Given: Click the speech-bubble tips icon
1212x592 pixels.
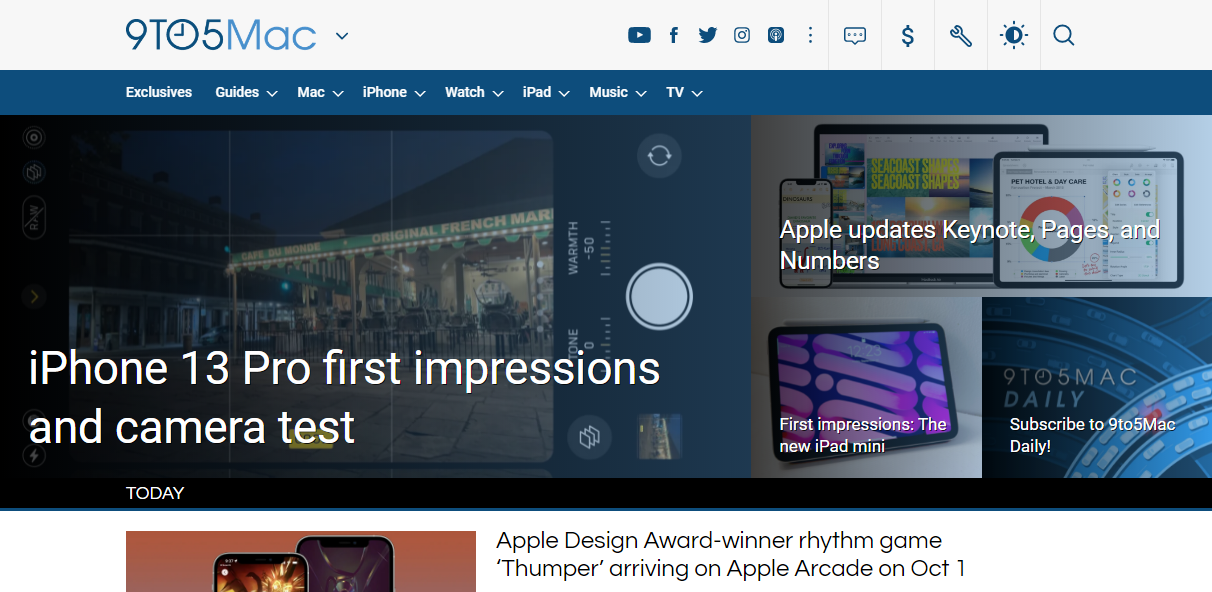Looking at the screenshot, I should click(855, 36).
